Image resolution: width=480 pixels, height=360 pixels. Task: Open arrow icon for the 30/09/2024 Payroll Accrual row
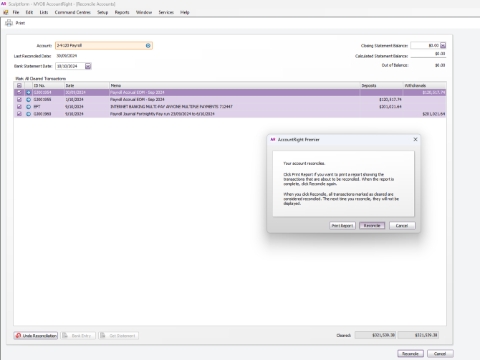click(x=28, y=92)
